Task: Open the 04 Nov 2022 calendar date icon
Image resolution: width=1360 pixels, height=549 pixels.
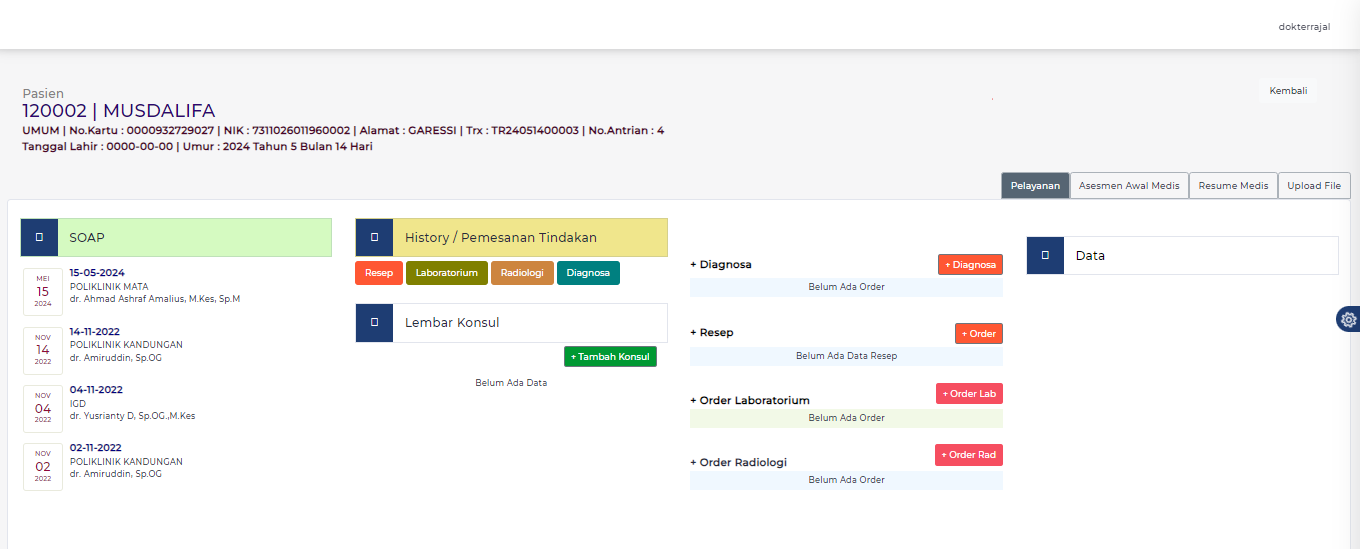Action: click(43, 408)
